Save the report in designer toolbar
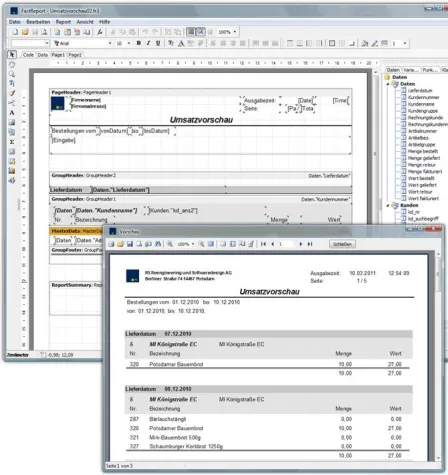Viewport: 448px width, 475px height. (x=35, y=32)
